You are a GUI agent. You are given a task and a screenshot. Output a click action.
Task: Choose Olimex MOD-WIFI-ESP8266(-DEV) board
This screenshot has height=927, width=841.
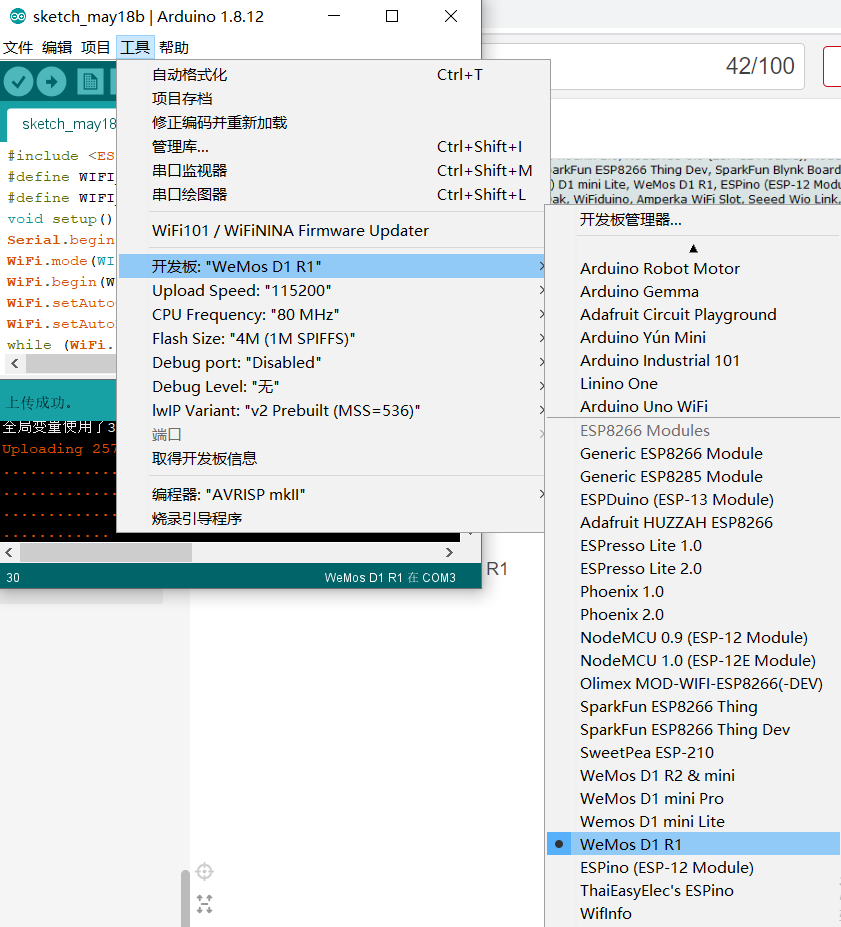[x=693, y=683]
